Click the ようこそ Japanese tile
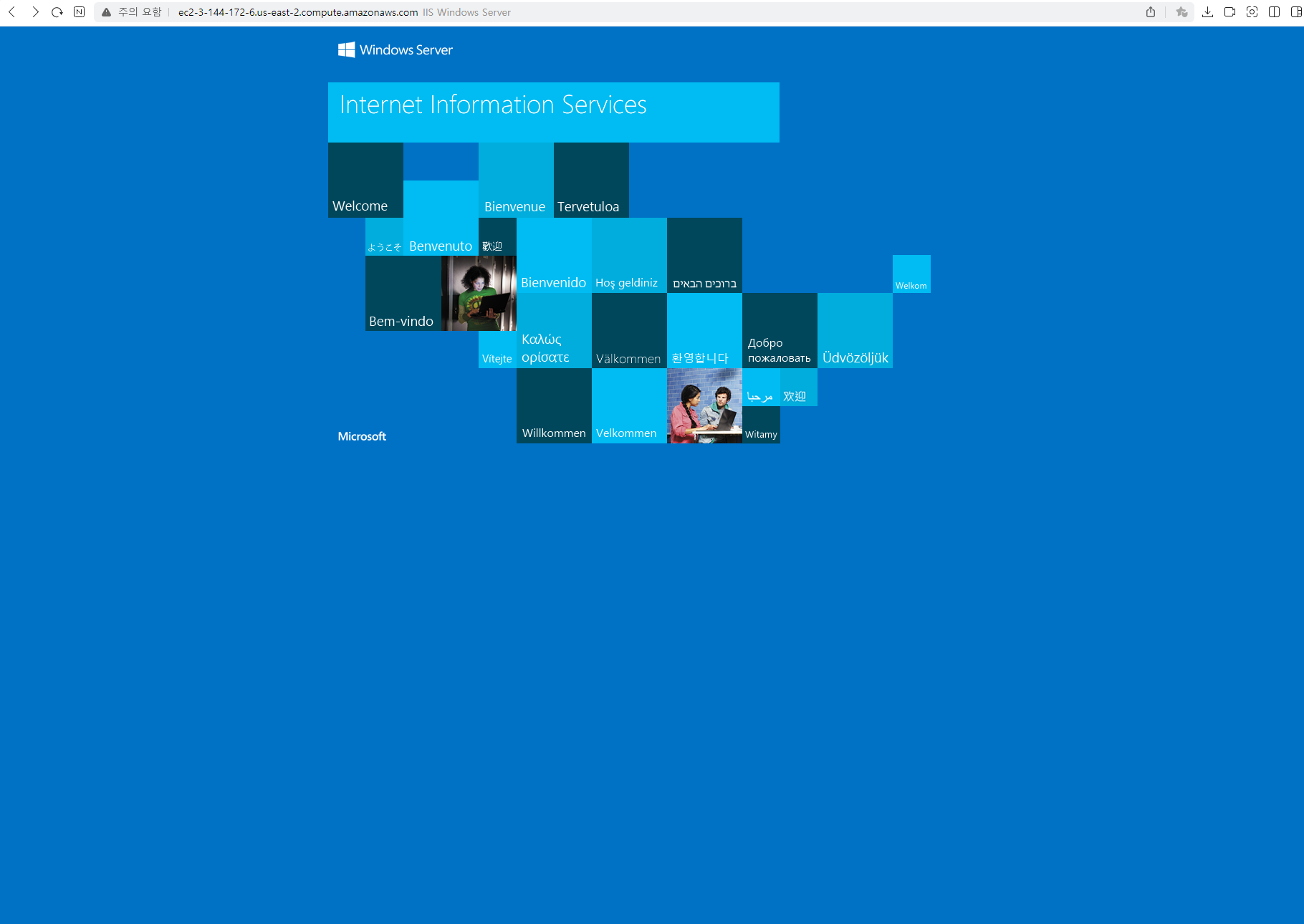The width and height of the screenshot is (1304, 924). [x=384, y=236]
